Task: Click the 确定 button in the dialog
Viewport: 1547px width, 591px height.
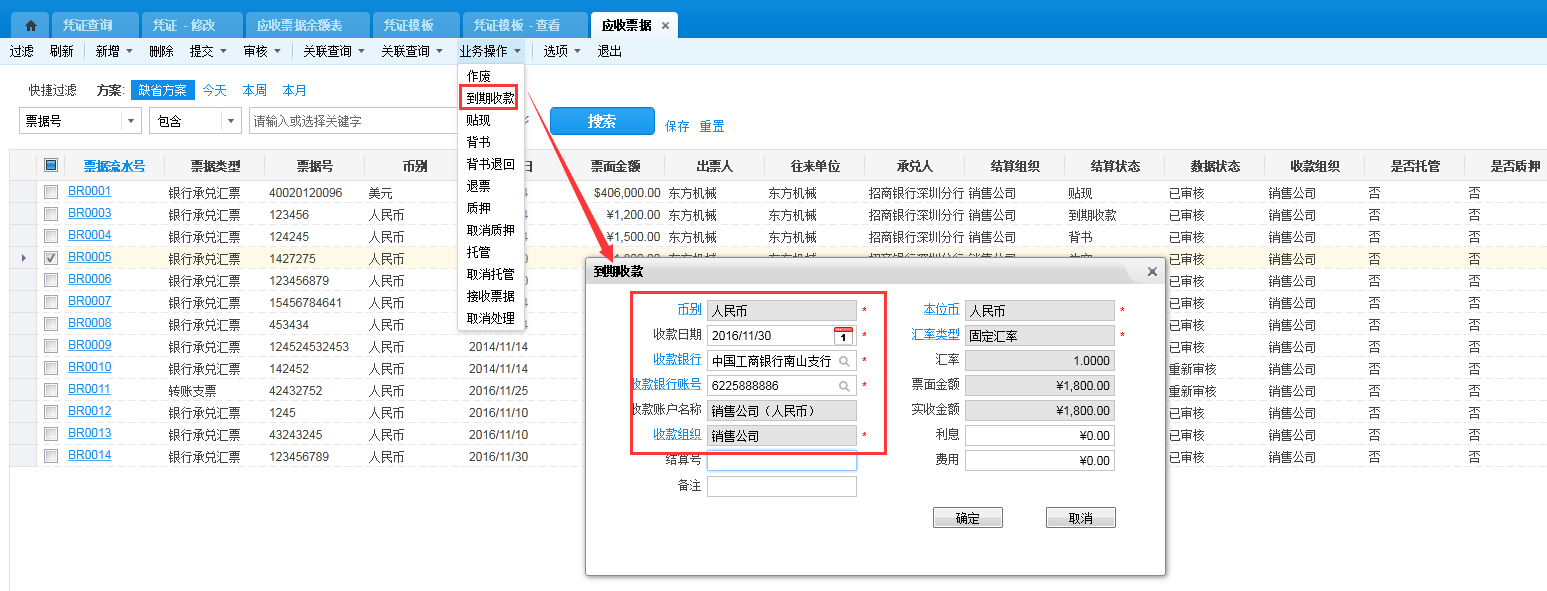Action: 967,518
